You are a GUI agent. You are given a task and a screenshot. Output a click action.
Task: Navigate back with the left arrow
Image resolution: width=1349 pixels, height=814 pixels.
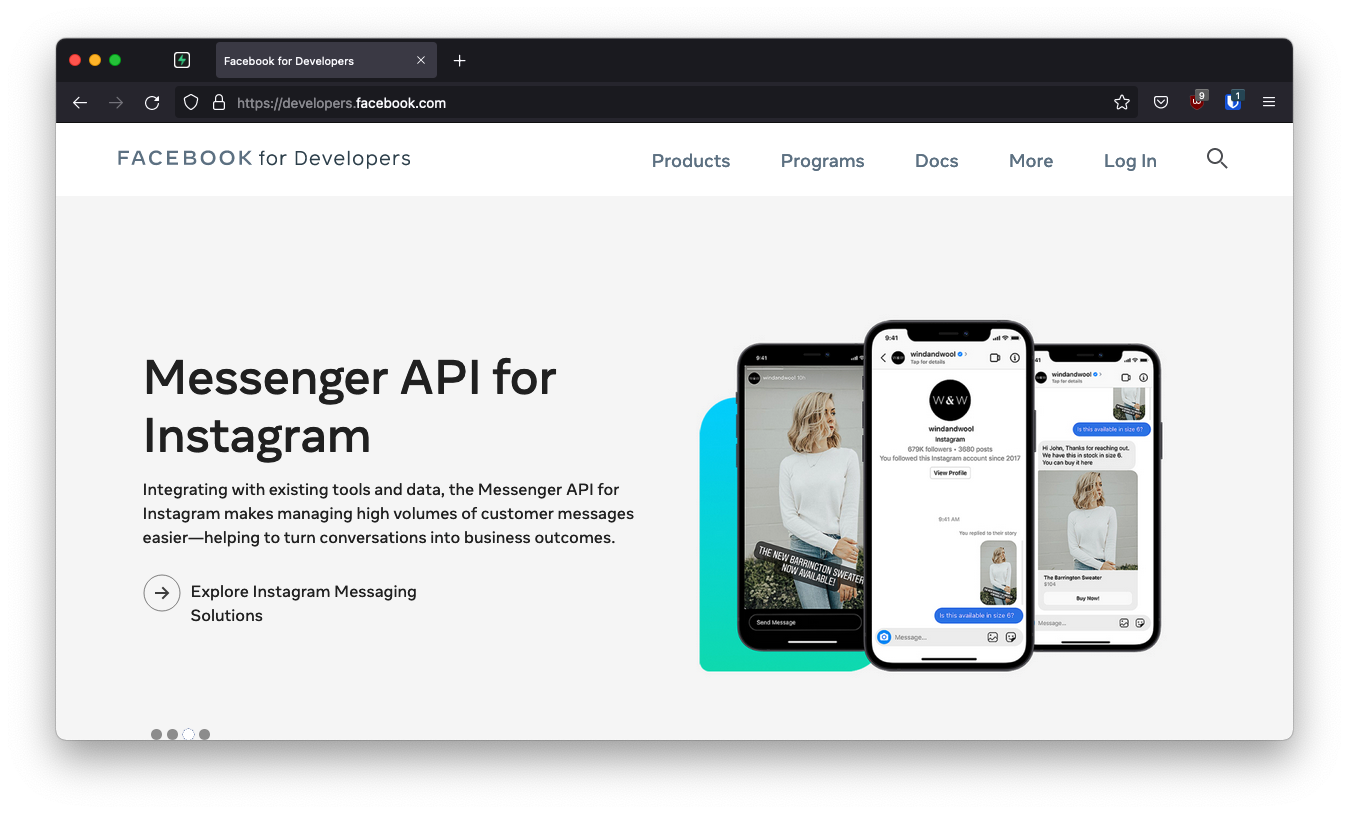[79, 102]
